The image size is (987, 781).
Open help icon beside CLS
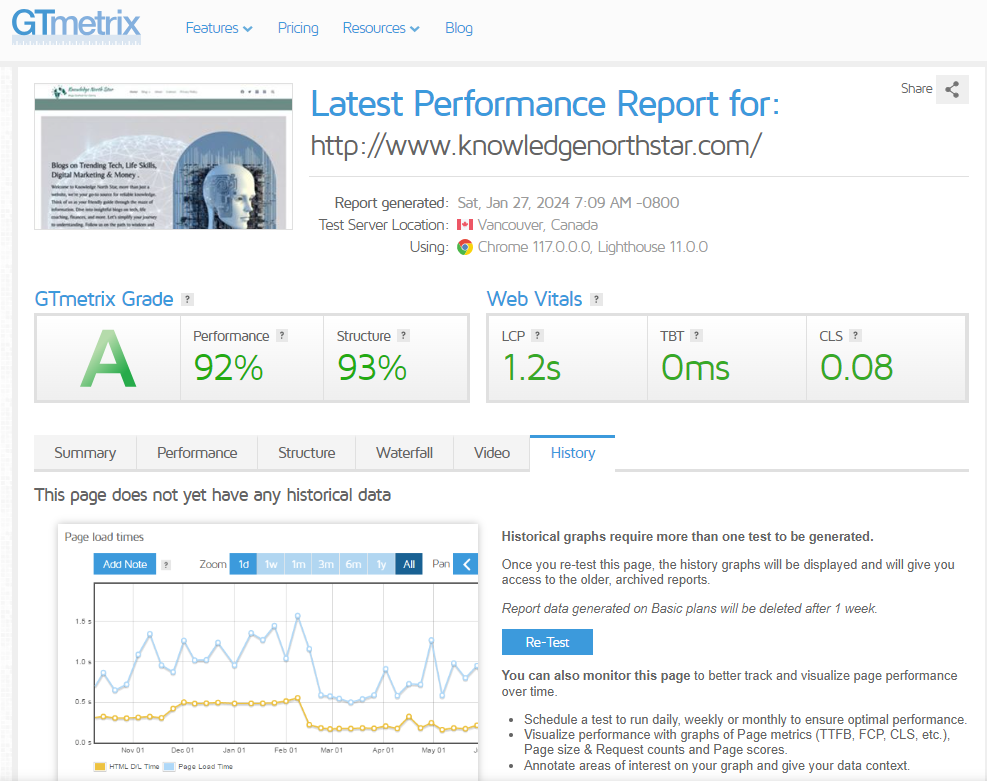(x=855, y=335)
